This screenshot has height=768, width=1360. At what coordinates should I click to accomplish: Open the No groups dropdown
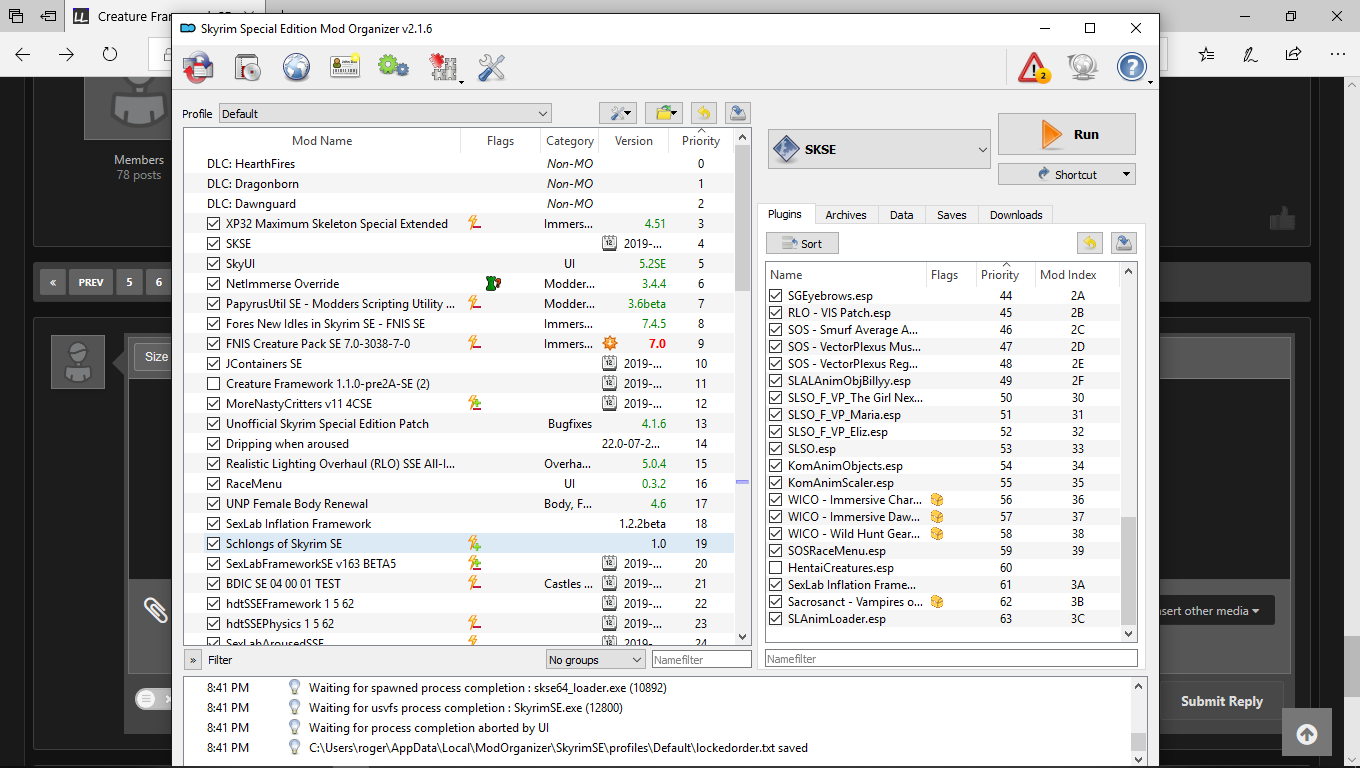click(x=595, y=660)
